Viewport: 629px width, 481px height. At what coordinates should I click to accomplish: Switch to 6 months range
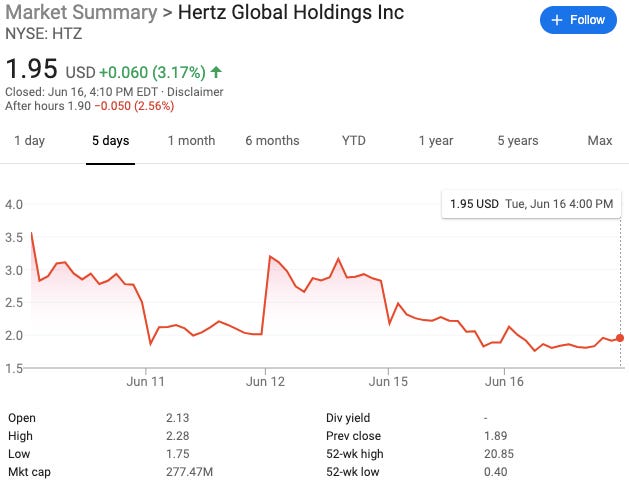[x=272, y=141]
